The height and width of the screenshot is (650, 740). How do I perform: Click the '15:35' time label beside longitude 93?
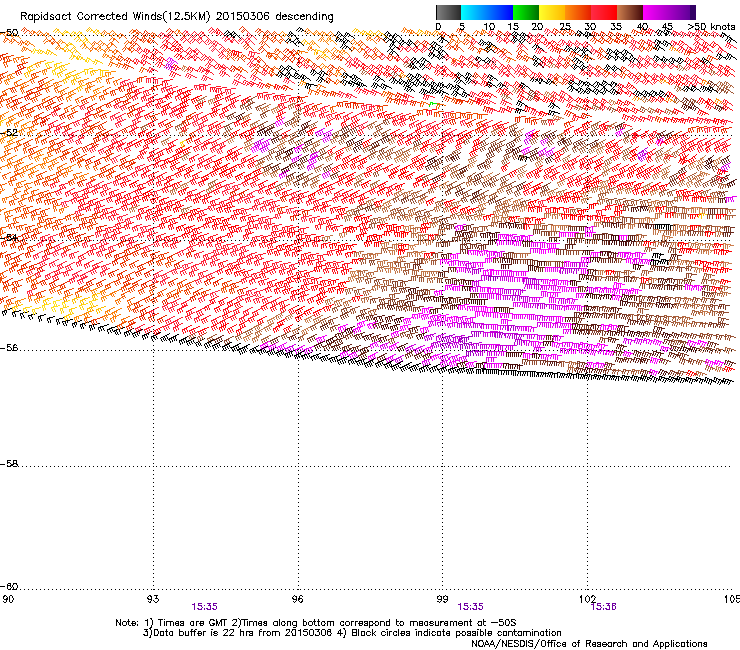point(204,607)
